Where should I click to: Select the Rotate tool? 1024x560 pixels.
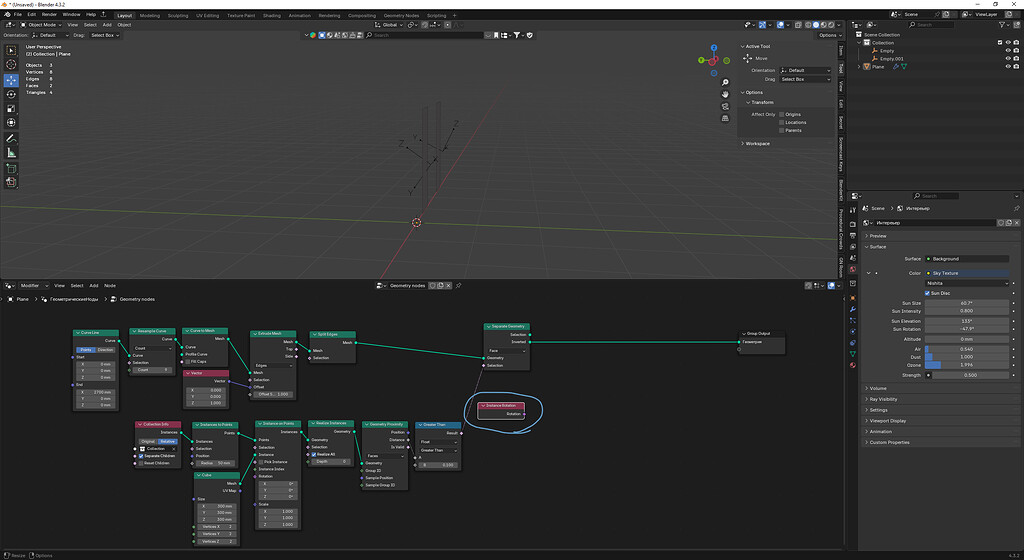coord(11,94)
